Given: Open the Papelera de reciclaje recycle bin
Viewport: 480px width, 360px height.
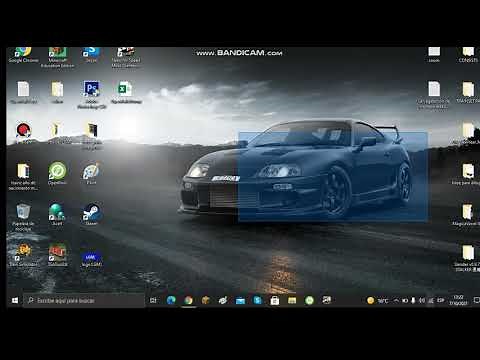Looking at the screenshot, I should 23,217.
